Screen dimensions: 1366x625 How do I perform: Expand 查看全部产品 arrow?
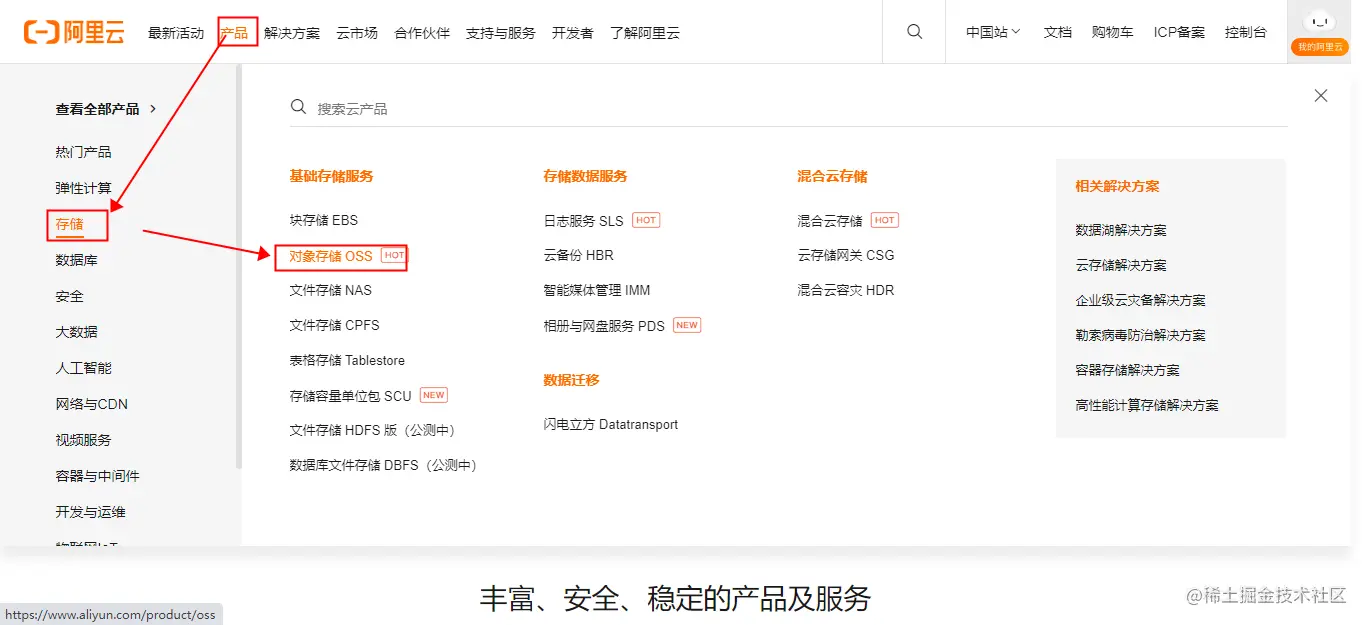[x=153, y=109]
